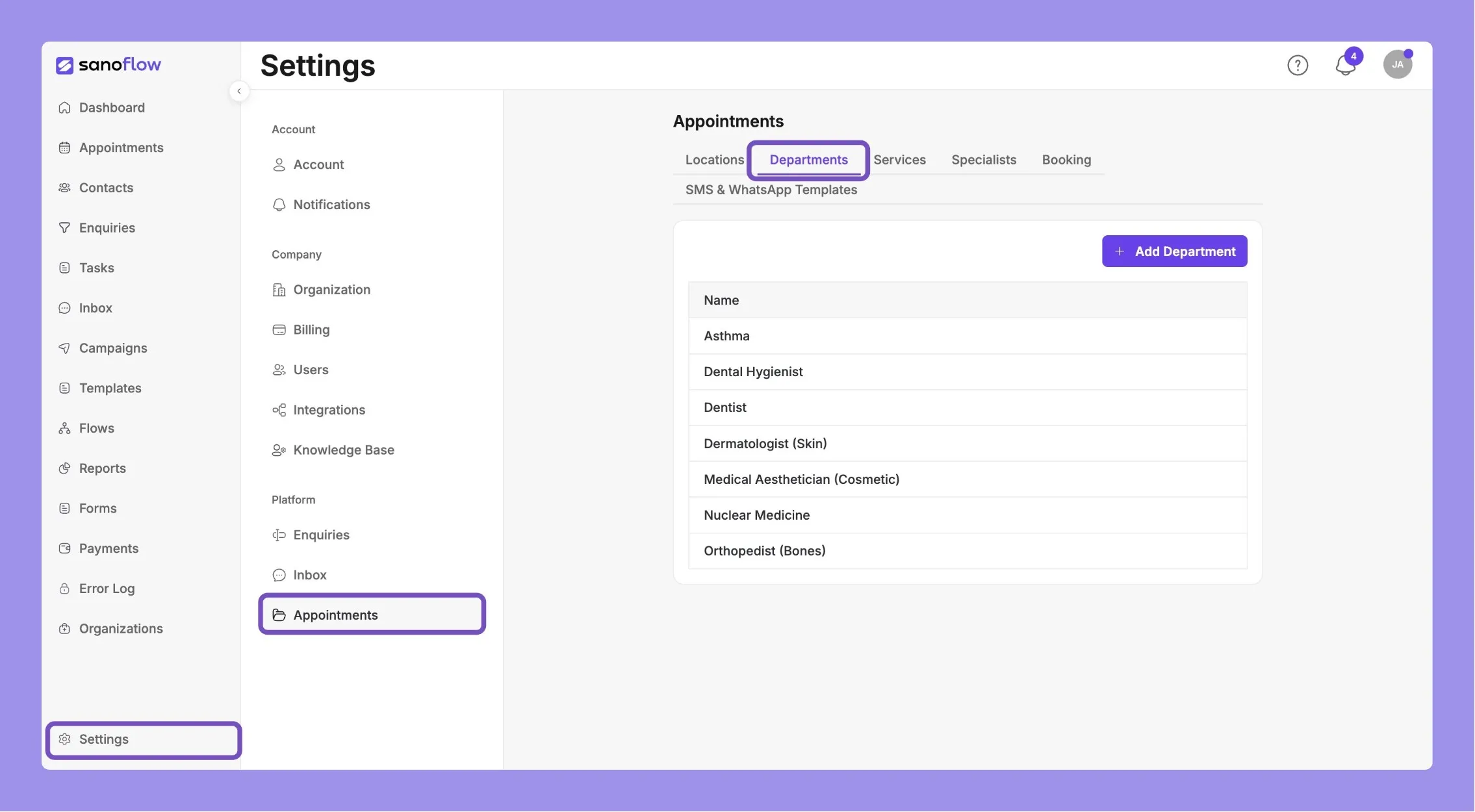Select the Nuclear Medicine department row
The image size is (1475, 812).
pyautogui.click(x=967, y=515)
